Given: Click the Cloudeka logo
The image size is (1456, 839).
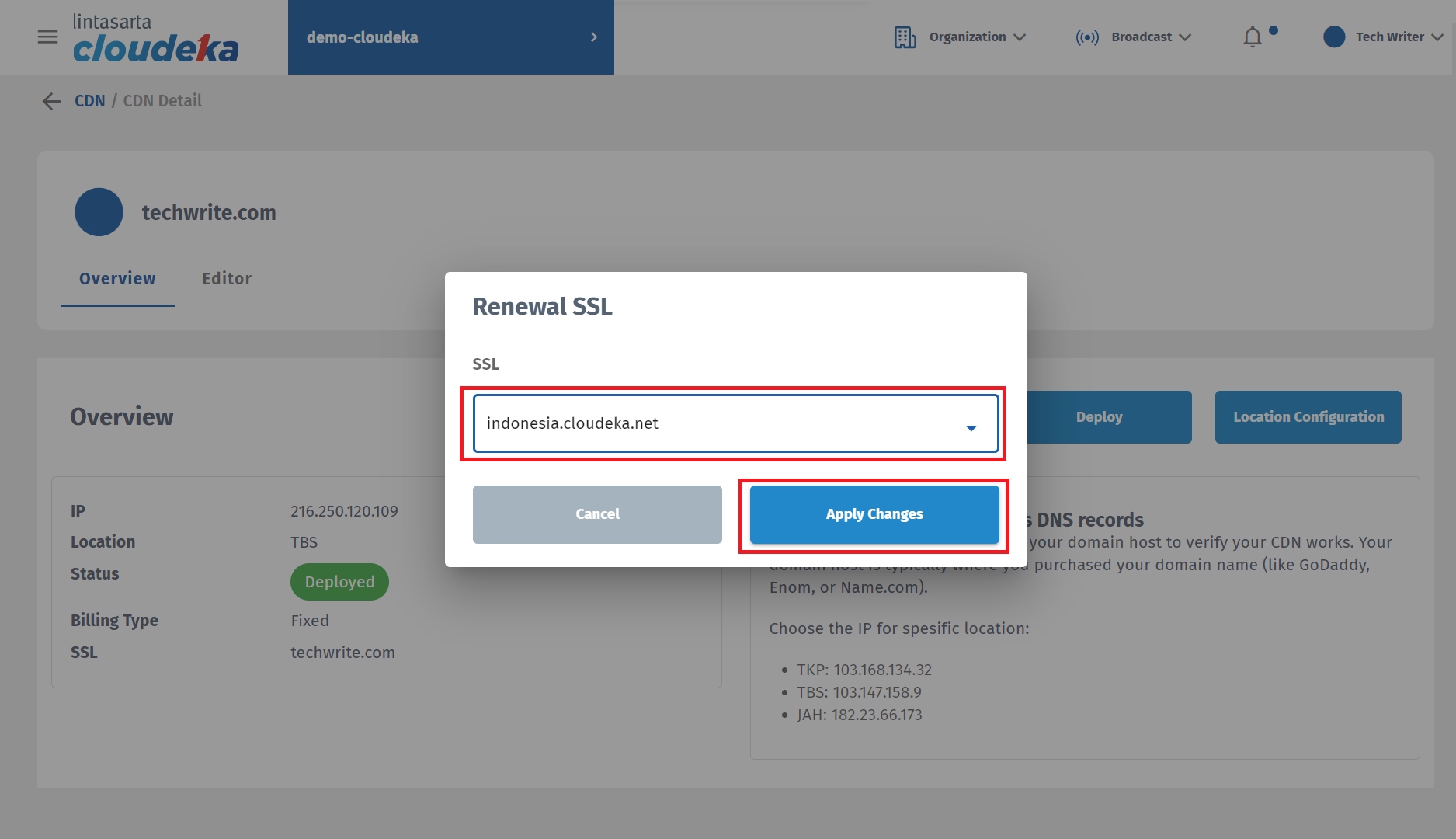Looking at the screenshot, I should coord(155,39).
